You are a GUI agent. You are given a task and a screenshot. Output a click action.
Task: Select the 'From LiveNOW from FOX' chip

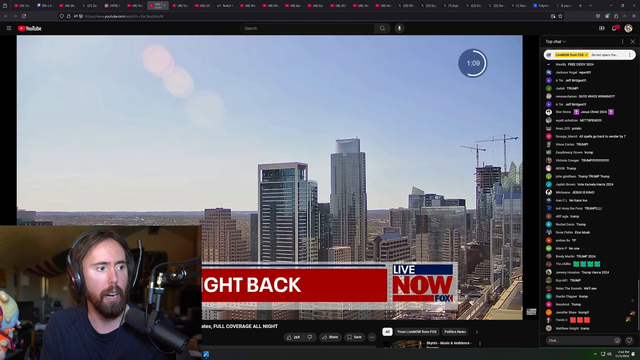coord(417,332)
